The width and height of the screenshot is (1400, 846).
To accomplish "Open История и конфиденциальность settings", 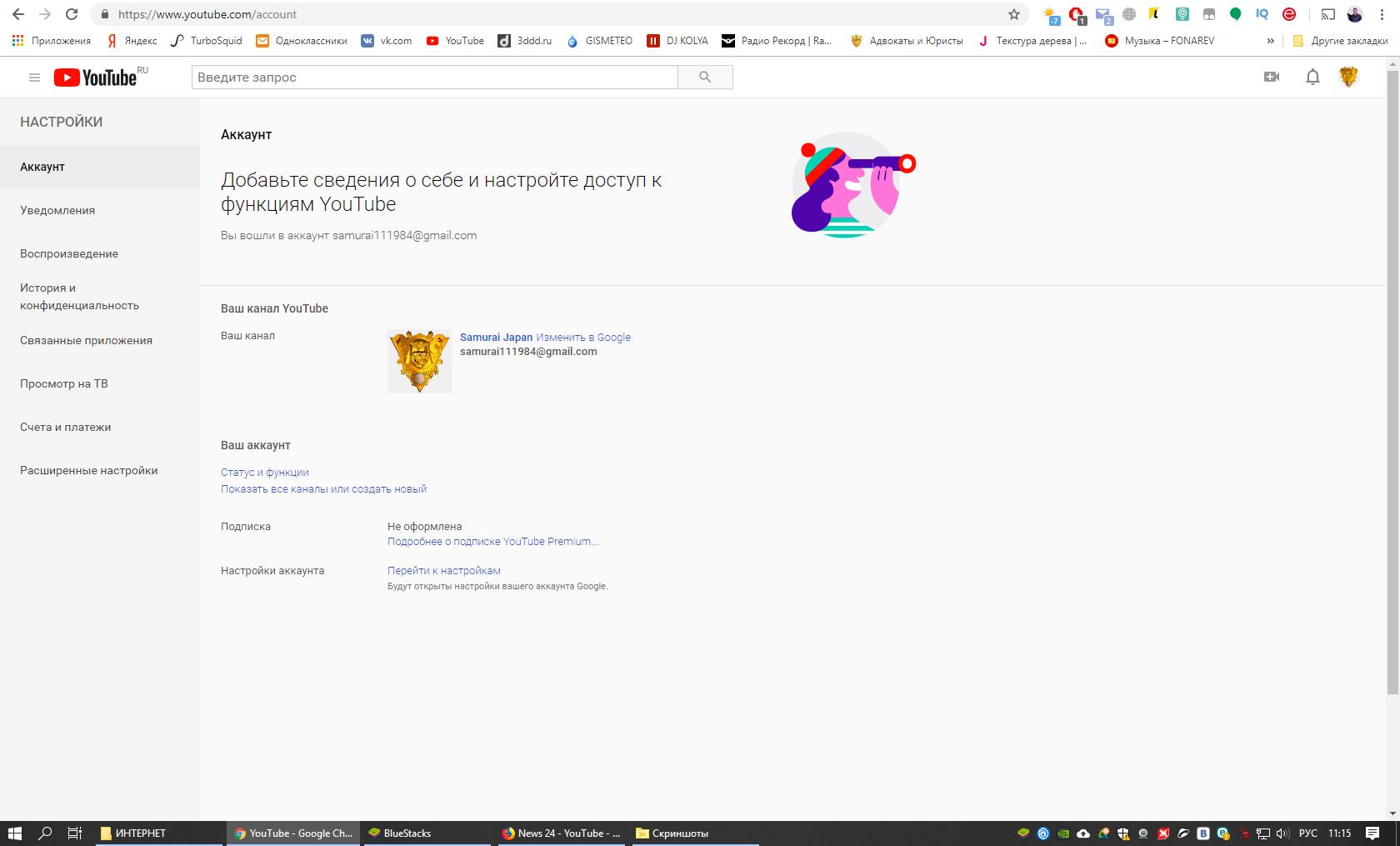I will (100, 297).
